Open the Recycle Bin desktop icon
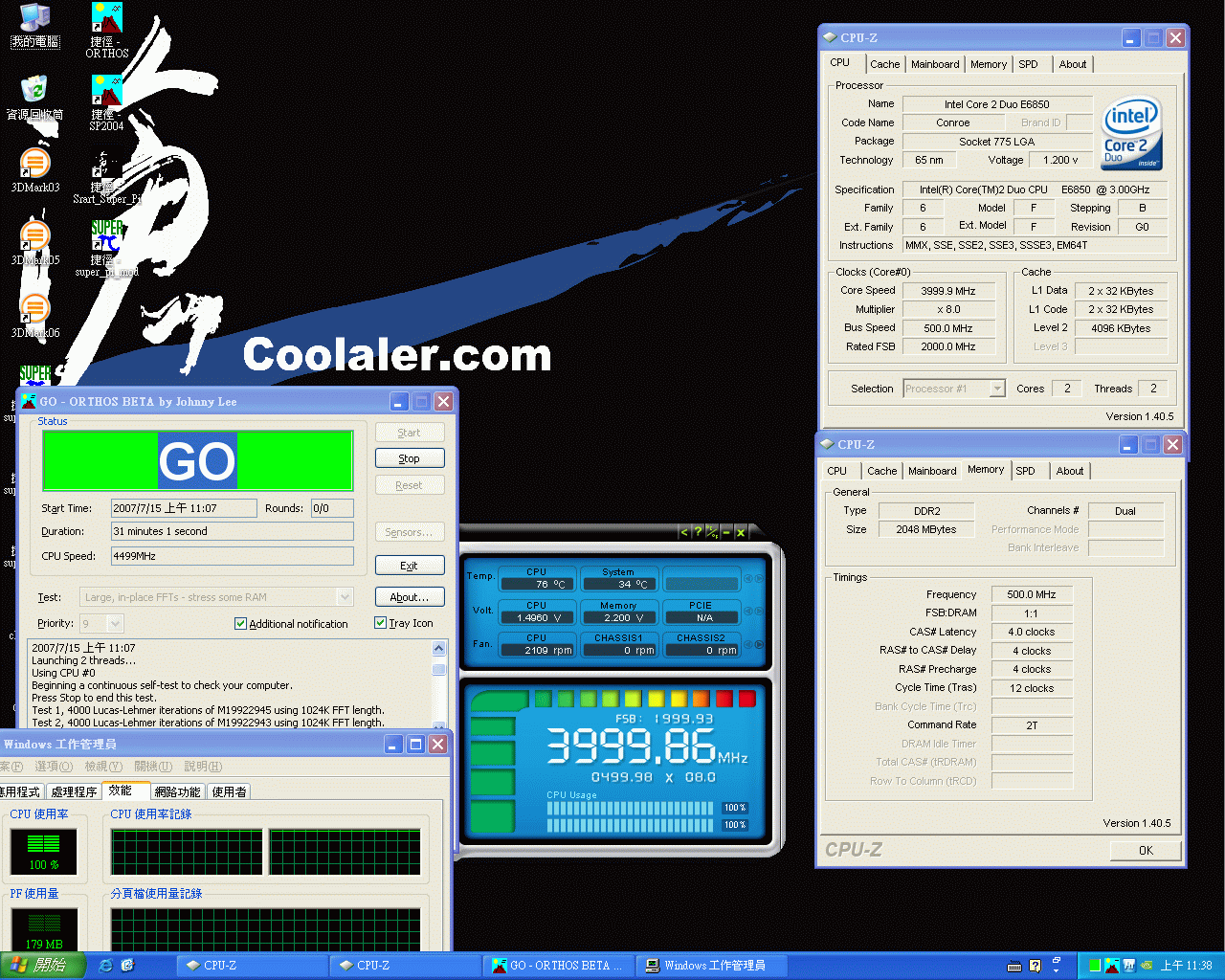1225x980 pixels. [35, 98]
